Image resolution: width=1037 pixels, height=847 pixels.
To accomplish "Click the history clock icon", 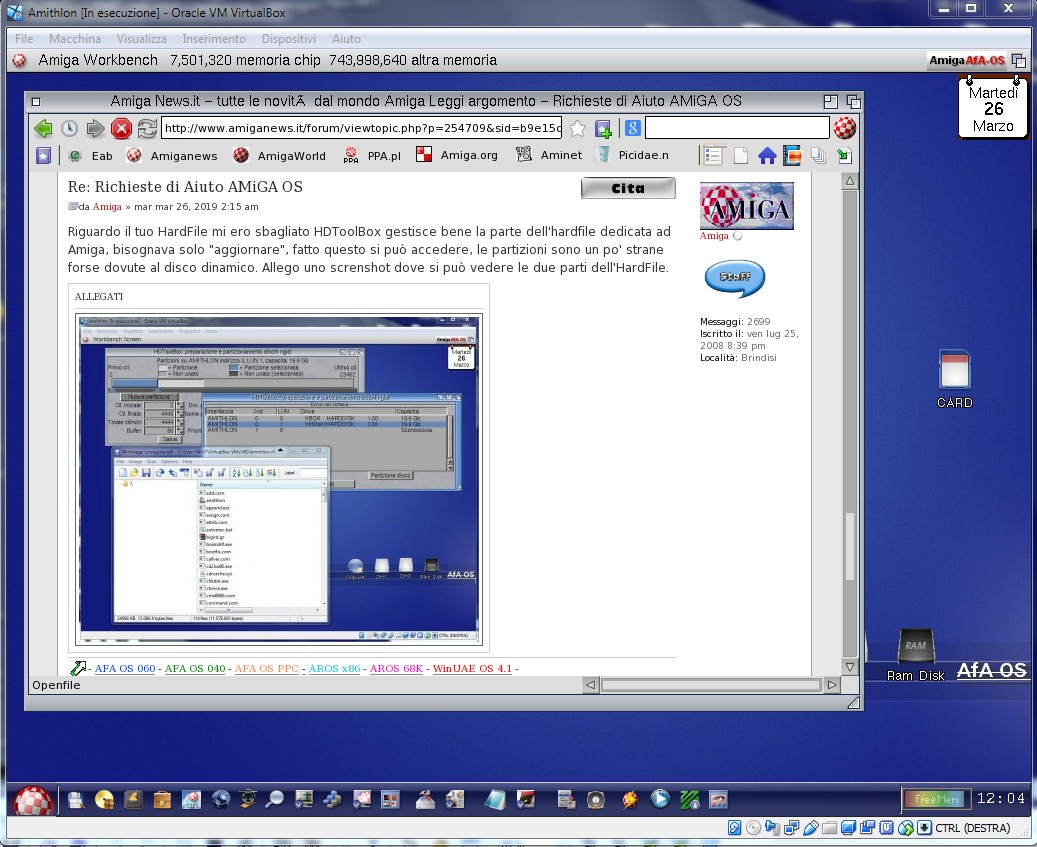I will [x=69, y=128].
